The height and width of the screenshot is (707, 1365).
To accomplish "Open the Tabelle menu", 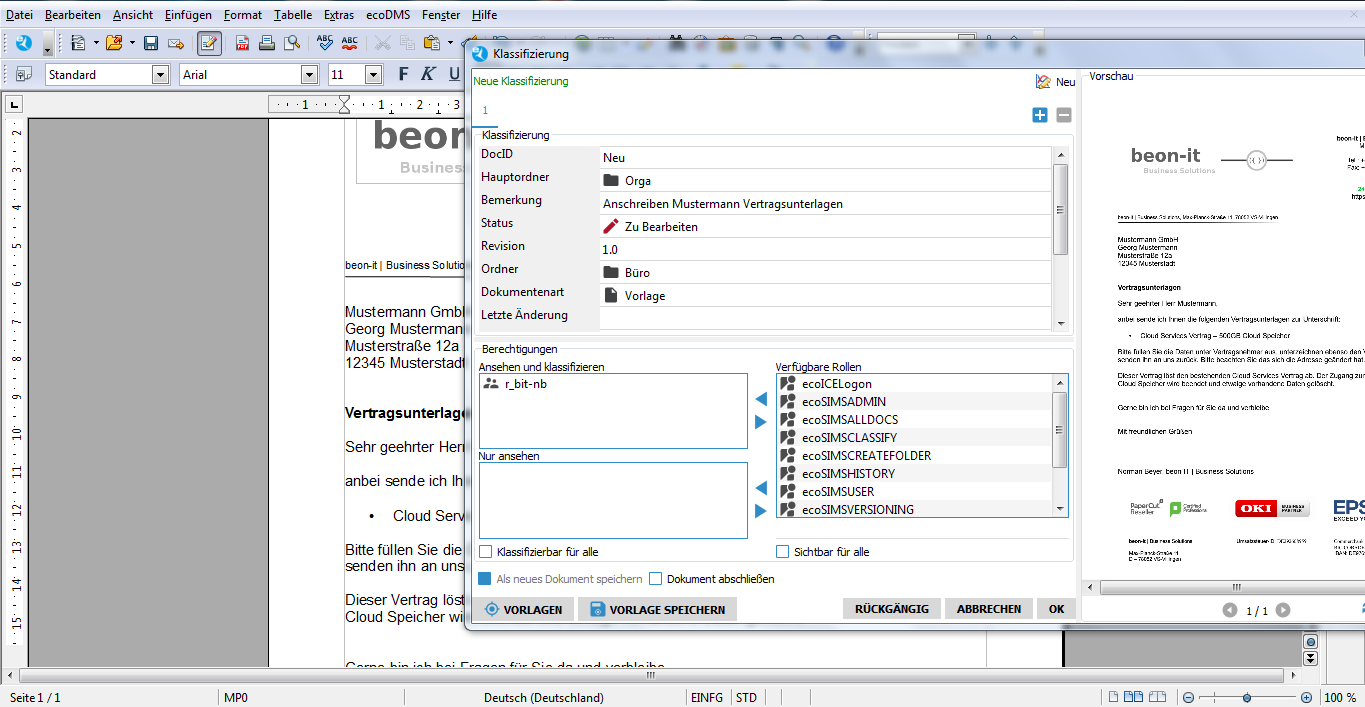I will (x=293, y=15).
